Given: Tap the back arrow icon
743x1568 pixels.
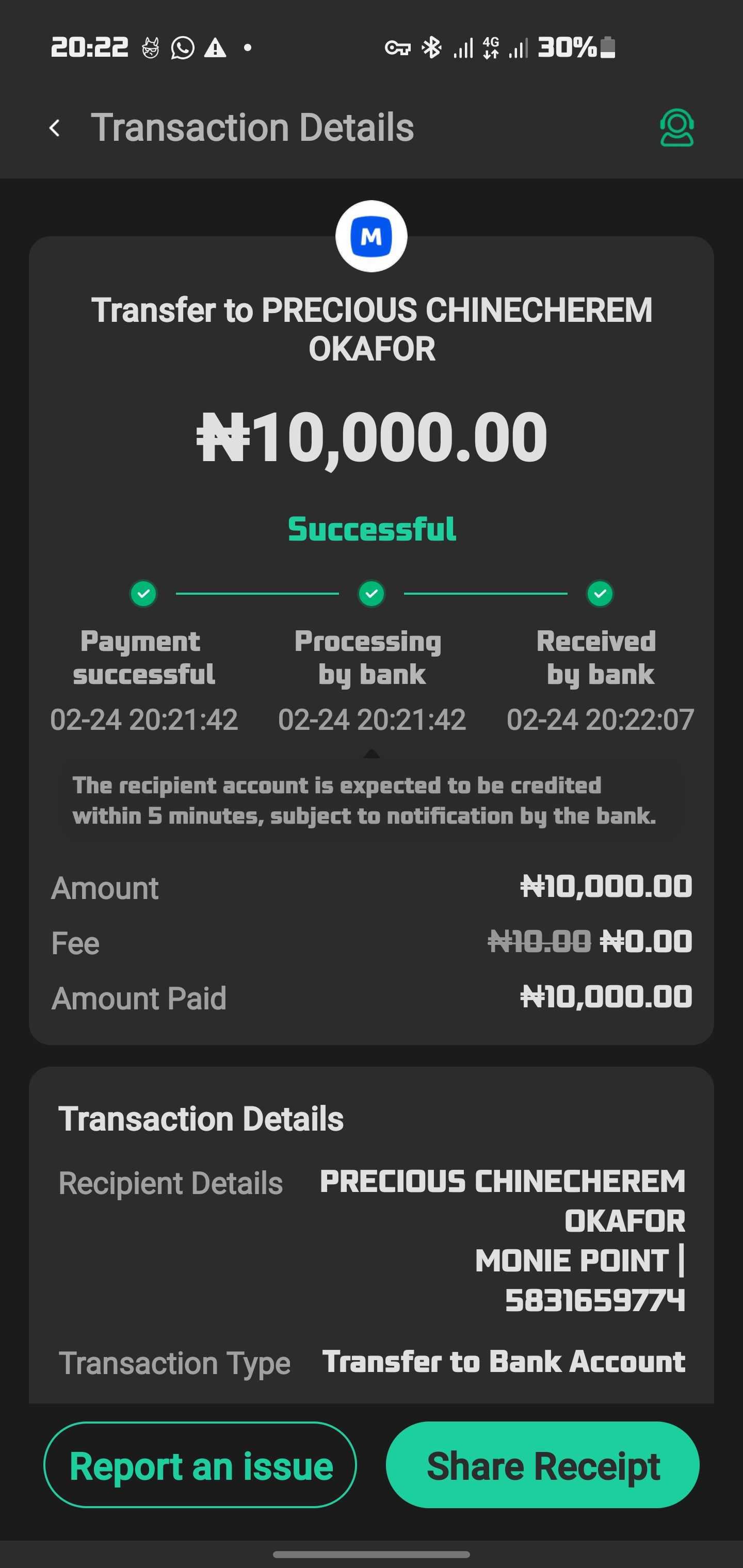Looking at the screenshot, I should [55, 128].
